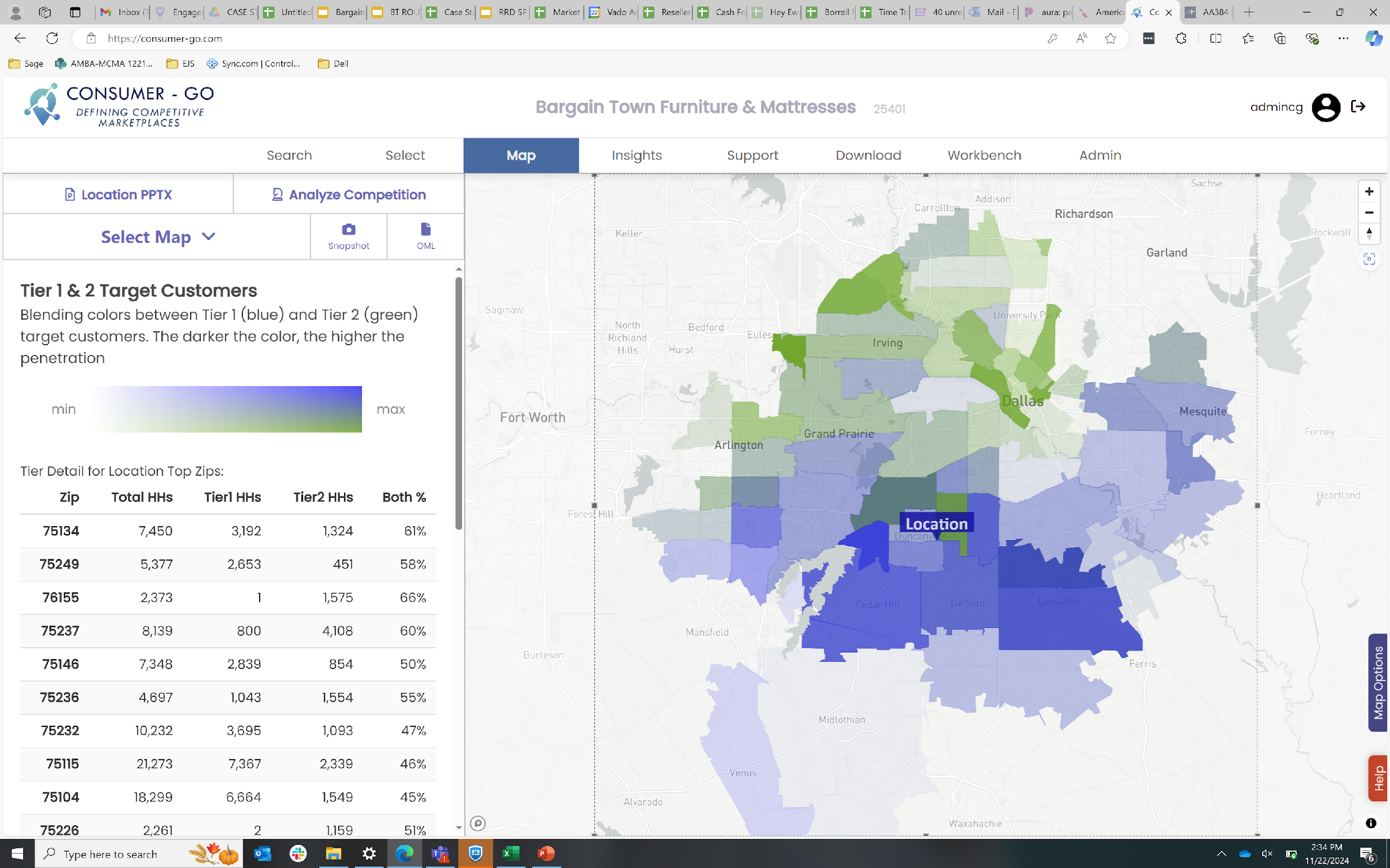This screenshot has height=868, width=1390.
Task: Open Browser essentials
Action: coord(1312,38)
